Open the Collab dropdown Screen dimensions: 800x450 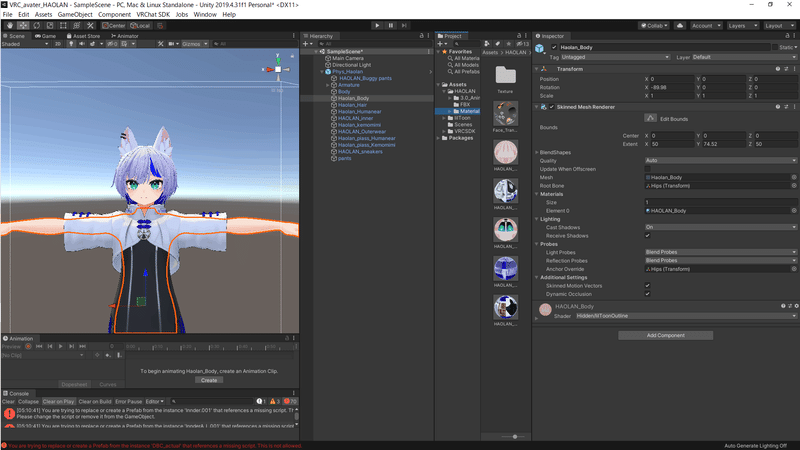654,26
